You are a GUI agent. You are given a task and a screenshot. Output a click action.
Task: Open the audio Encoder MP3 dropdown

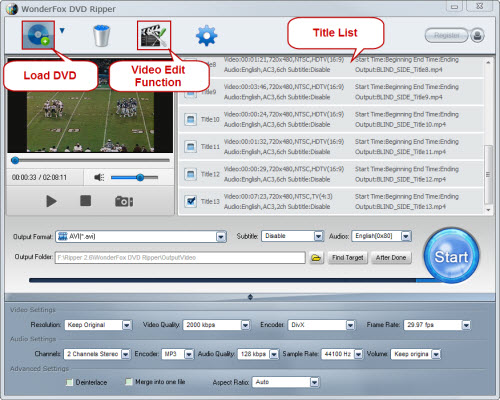click(189, 354)
